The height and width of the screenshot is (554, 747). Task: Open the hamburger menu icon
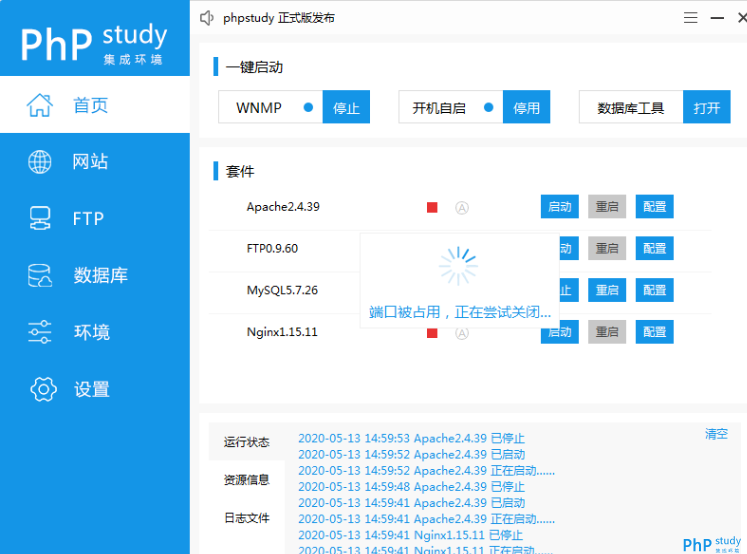690,18
